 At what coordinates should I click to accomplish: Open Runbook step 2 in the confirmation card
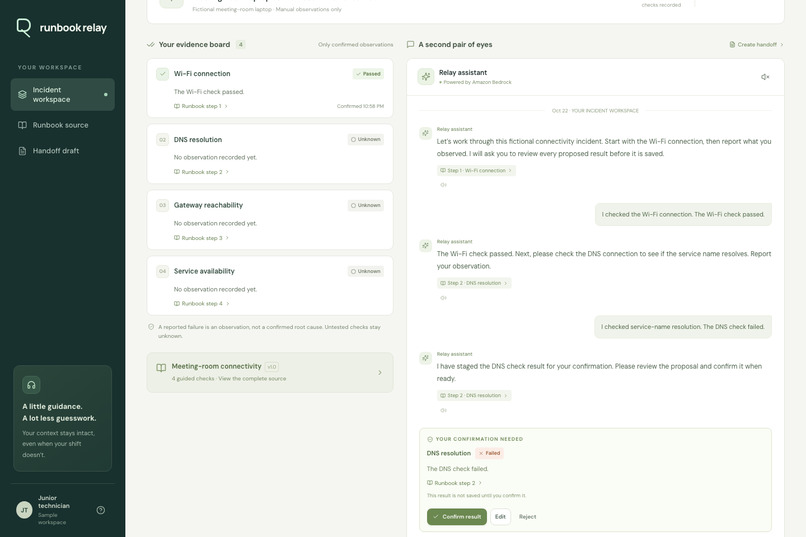[454, 483]
